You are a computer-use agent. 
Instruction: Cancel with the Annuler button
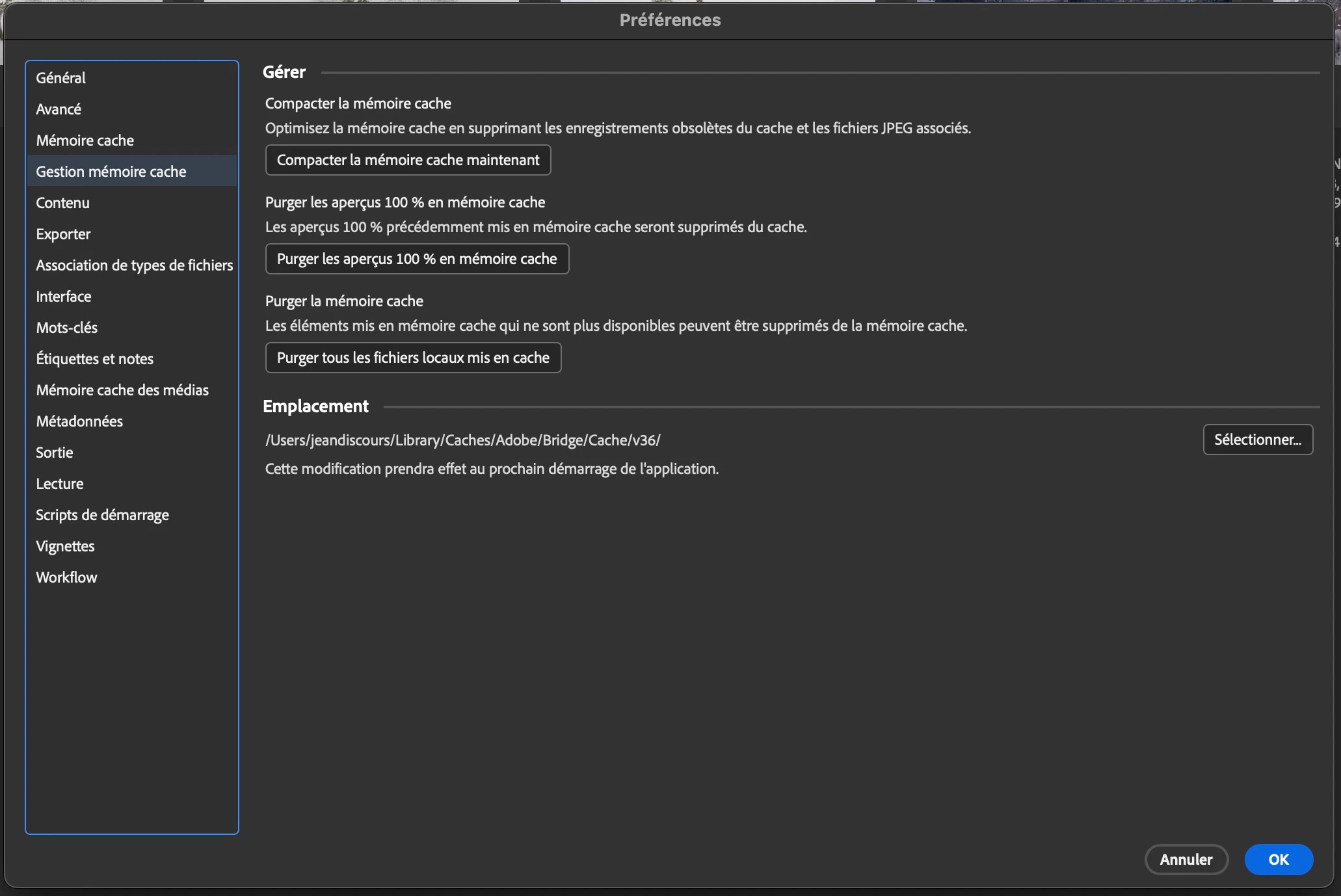tap(1186, 860)
